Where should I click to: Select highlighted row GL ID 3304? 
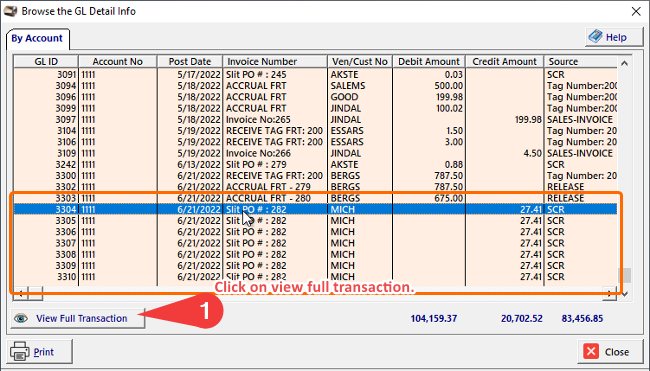pos(315,209)
